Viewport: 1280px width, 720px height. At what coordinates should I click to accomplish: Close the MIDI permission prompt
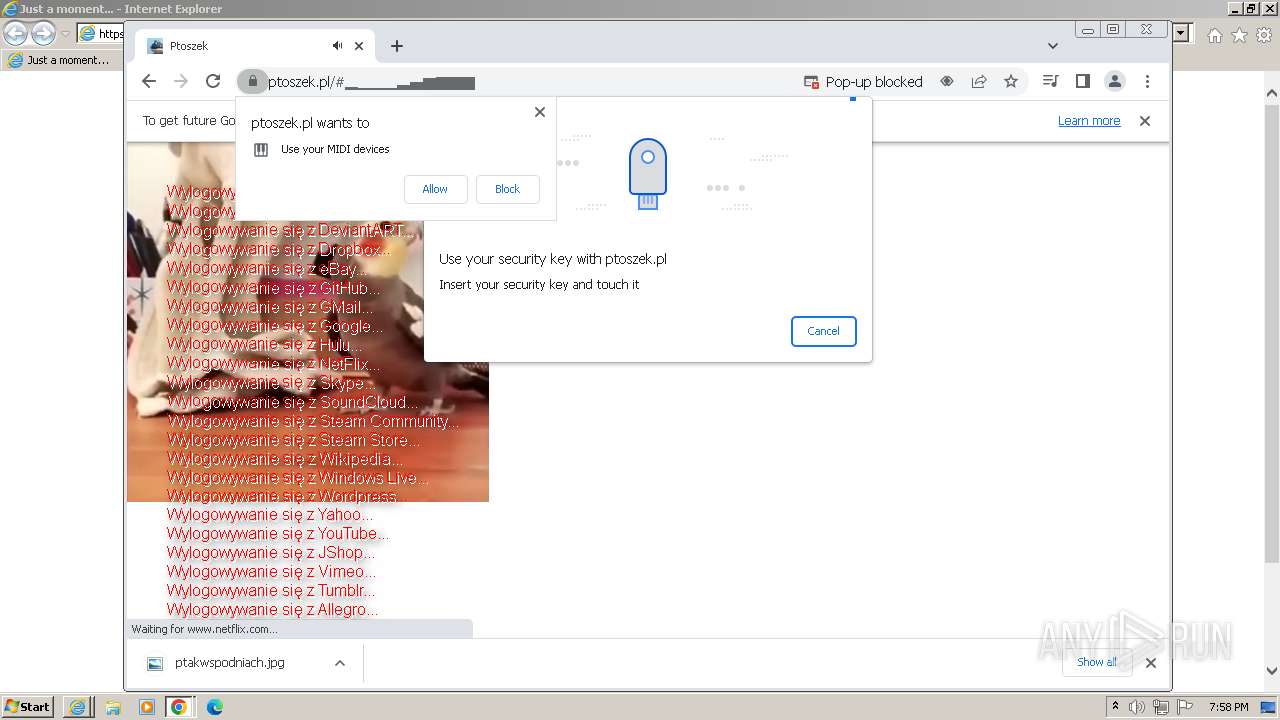(x=540, y=112)
